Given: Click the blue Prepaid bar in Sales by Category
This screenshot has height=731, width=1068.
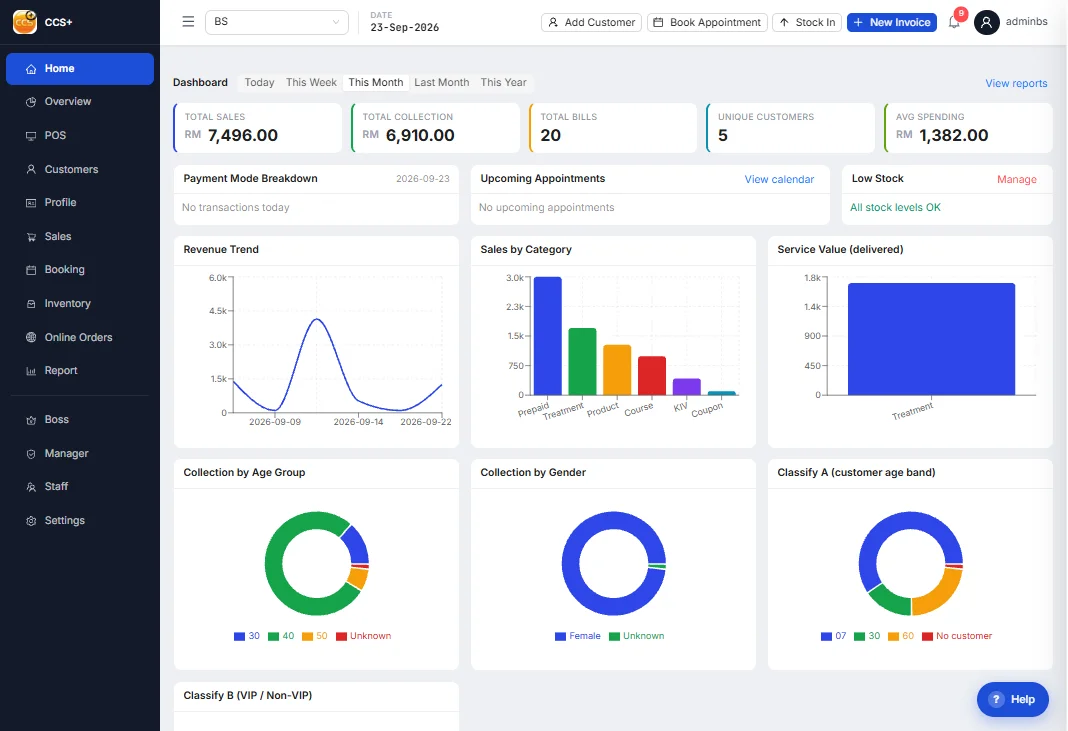Looking at the screenshot, I should coord(548,336).
